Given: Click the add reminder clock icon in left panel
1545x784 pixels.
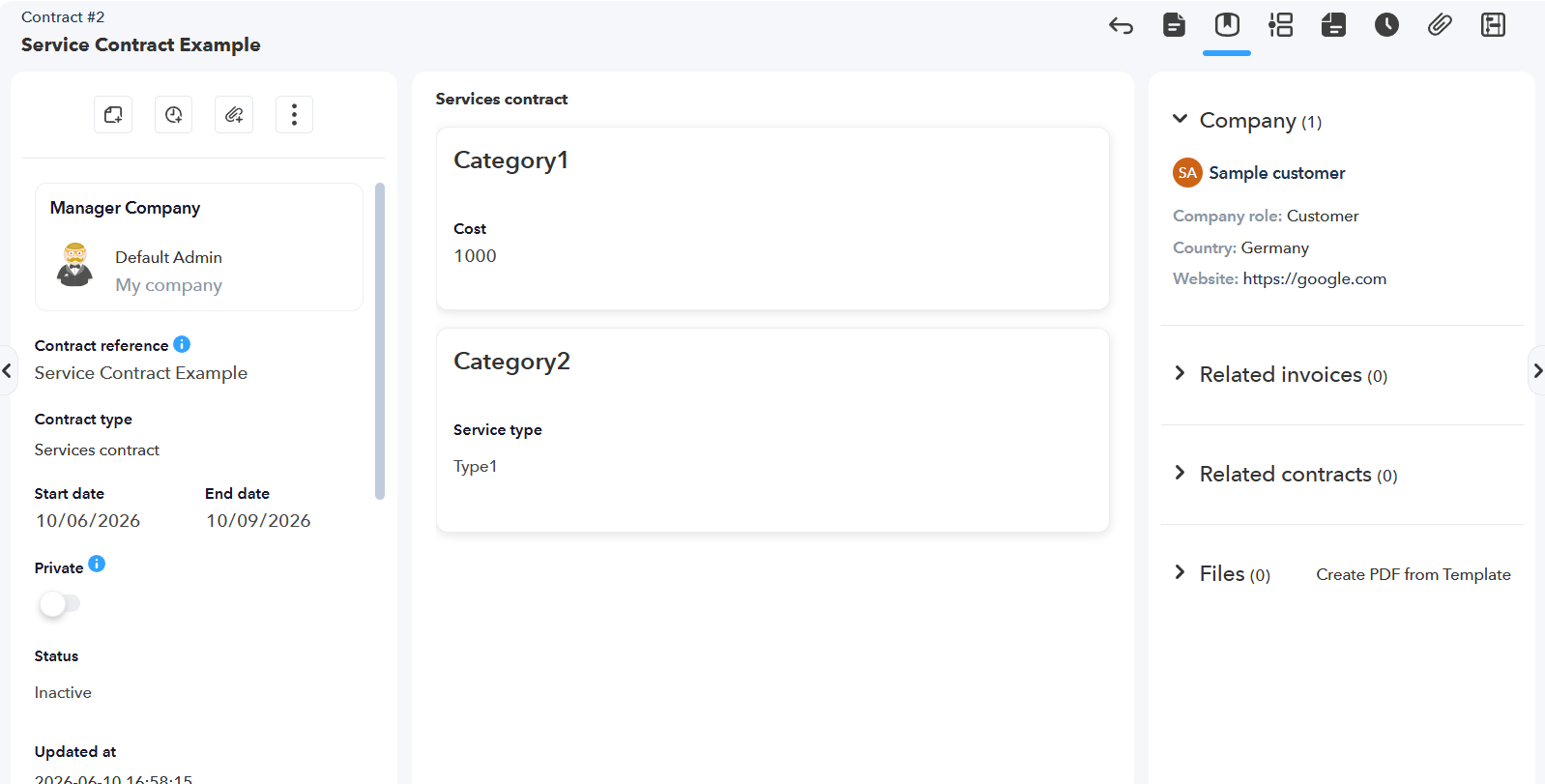Looking at the screenshot, I should click(174, 115).
